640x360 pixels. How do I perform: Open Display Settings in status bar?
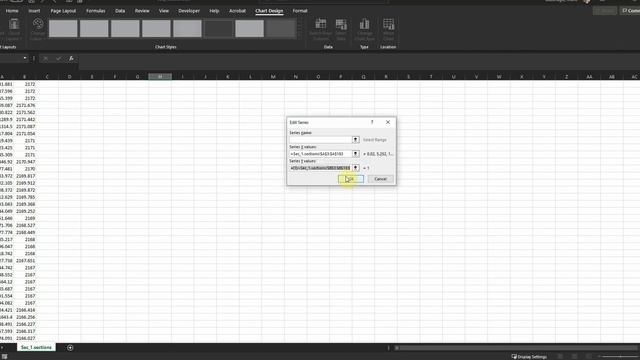529,357
